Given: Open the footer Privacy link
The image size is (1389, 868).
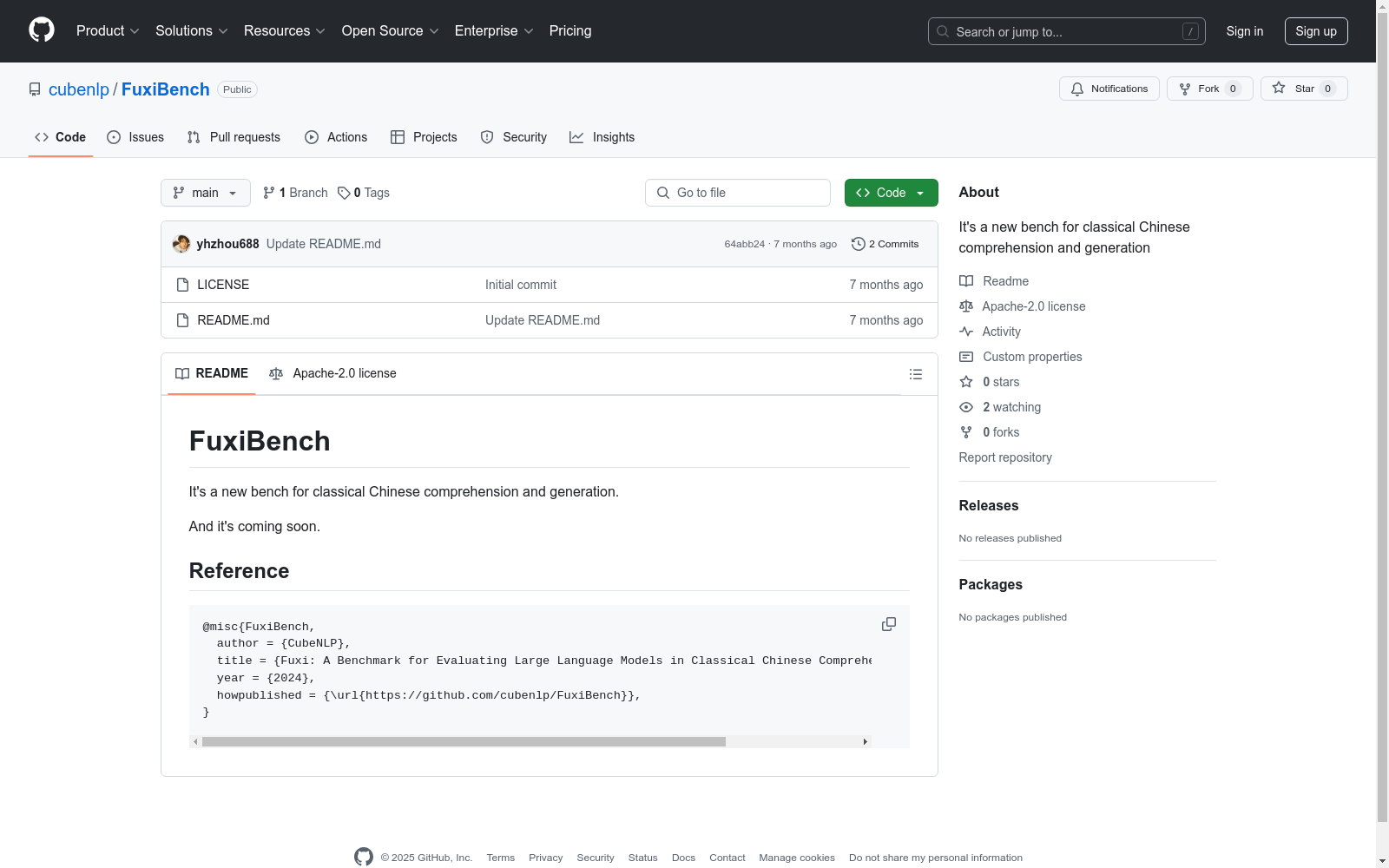Looking at the screenshot, I should click(x=546, y=858).
